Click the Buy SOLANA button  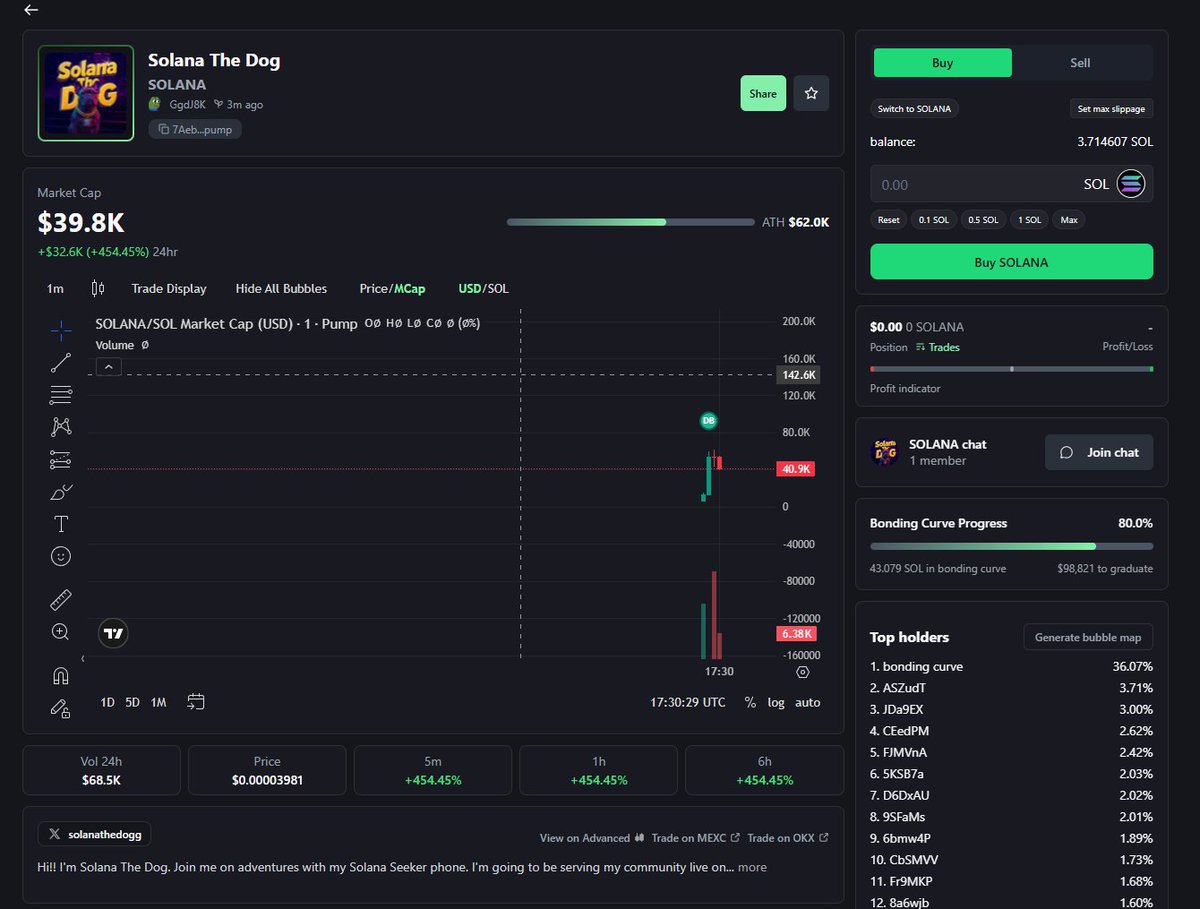(x=1011, y=262)
